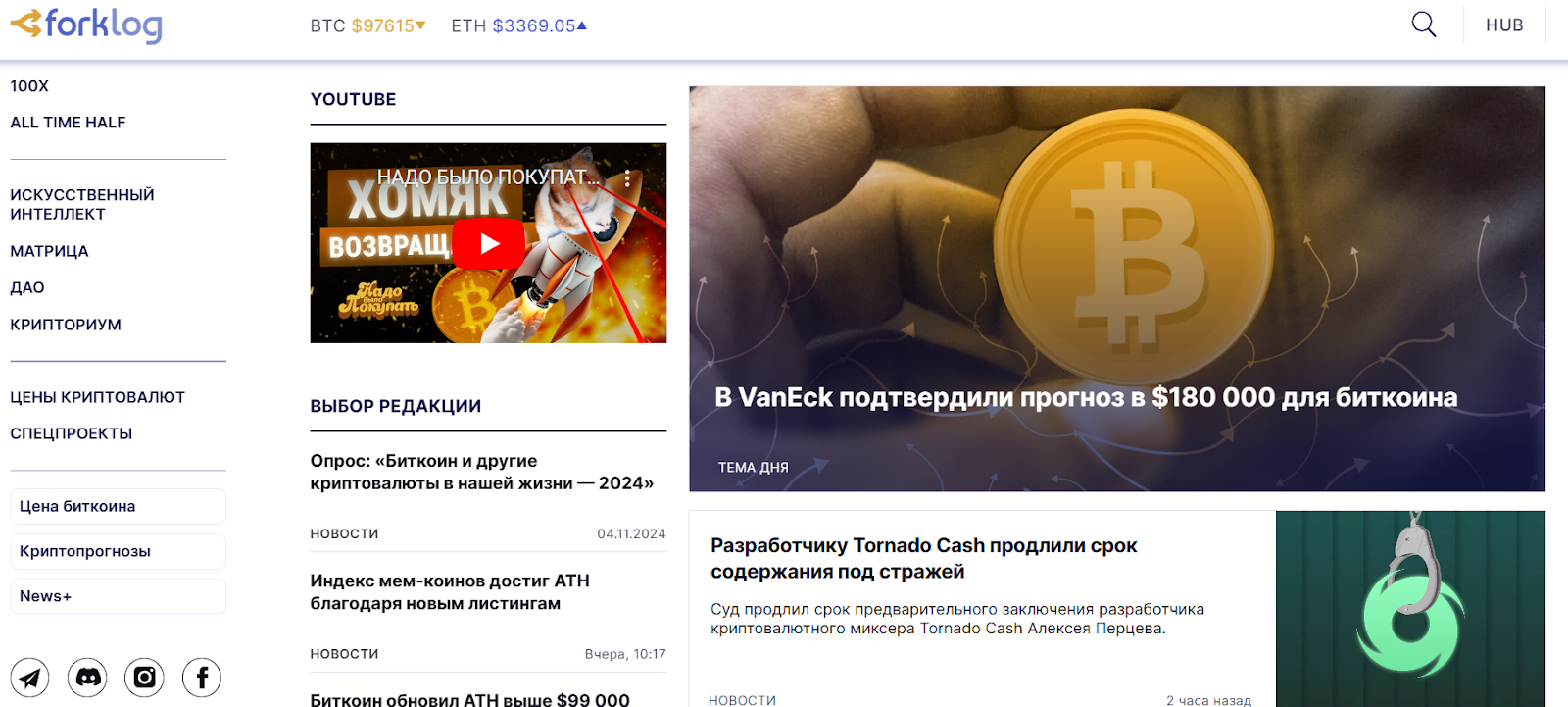Screen dimensions: 1568x707
Task: Click the Facebook social icon
Action: 202,678
